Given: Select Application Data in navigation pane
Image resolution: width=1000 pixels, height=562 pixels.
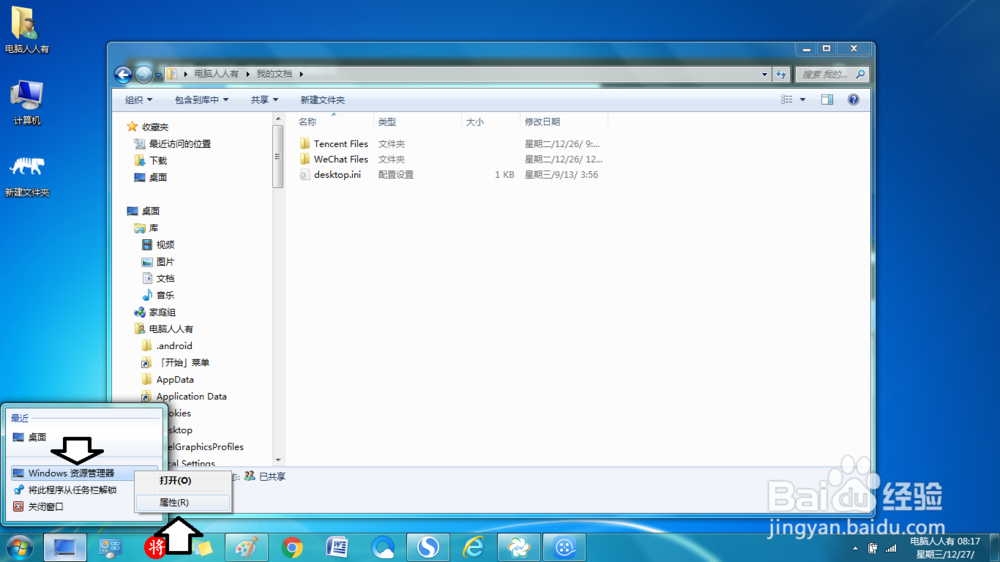Looking at the screenshot, I should point(191,396).
